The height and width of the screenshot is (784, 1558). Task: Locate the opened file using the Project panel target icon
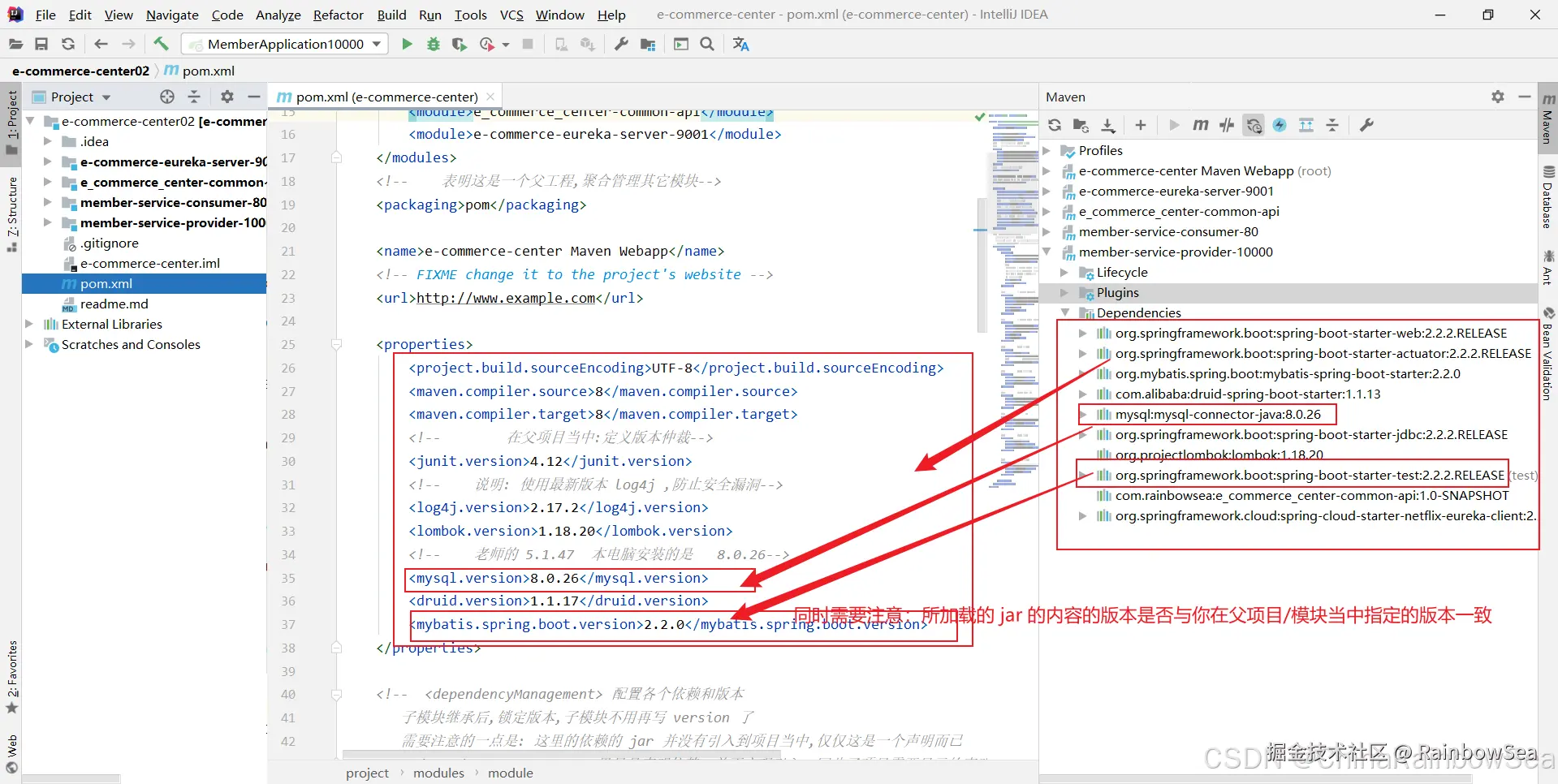click(167, 97)
